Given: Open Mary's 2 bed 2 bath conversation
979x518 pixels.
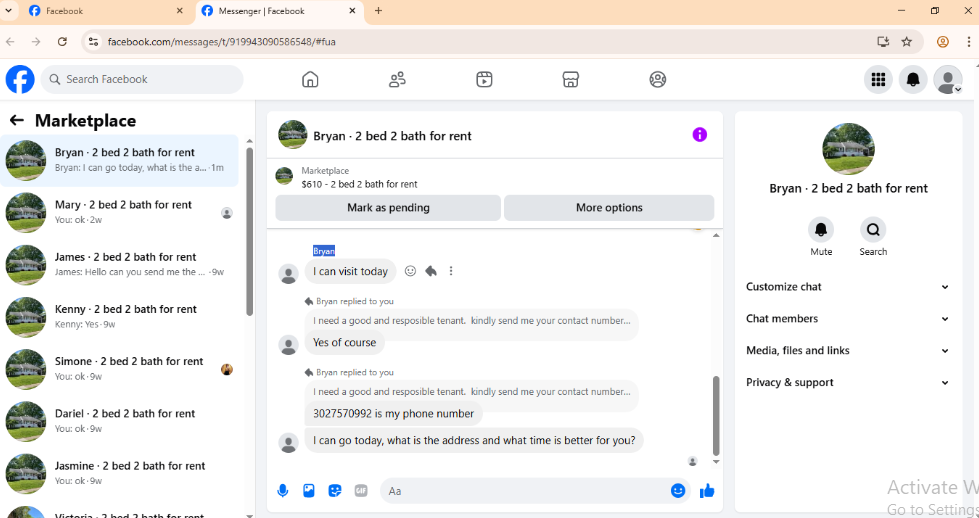Looking at the screenshot, I should (x=119, y=213).
